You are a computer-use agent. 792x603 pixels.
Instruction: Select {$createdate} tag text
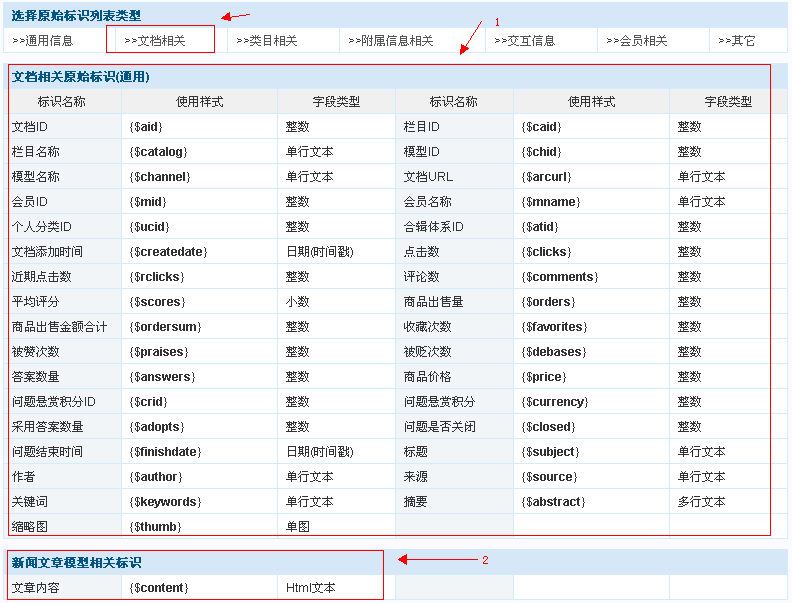point(169,252)
